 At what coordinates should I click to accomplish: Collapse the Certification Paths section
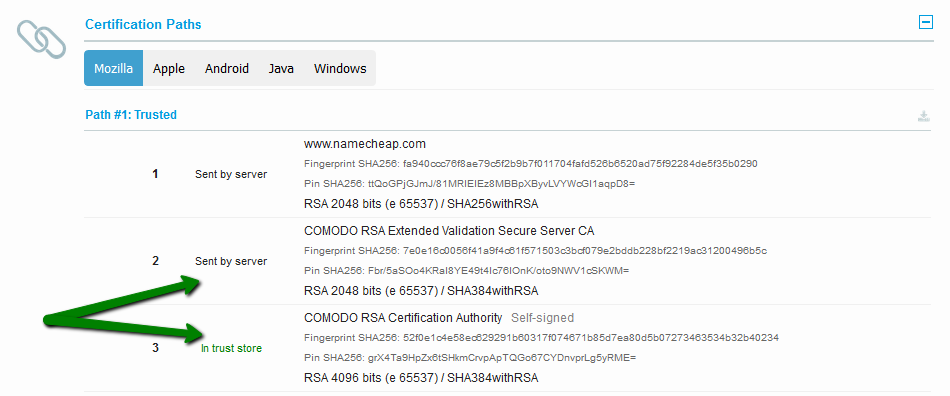click(925, 22)
